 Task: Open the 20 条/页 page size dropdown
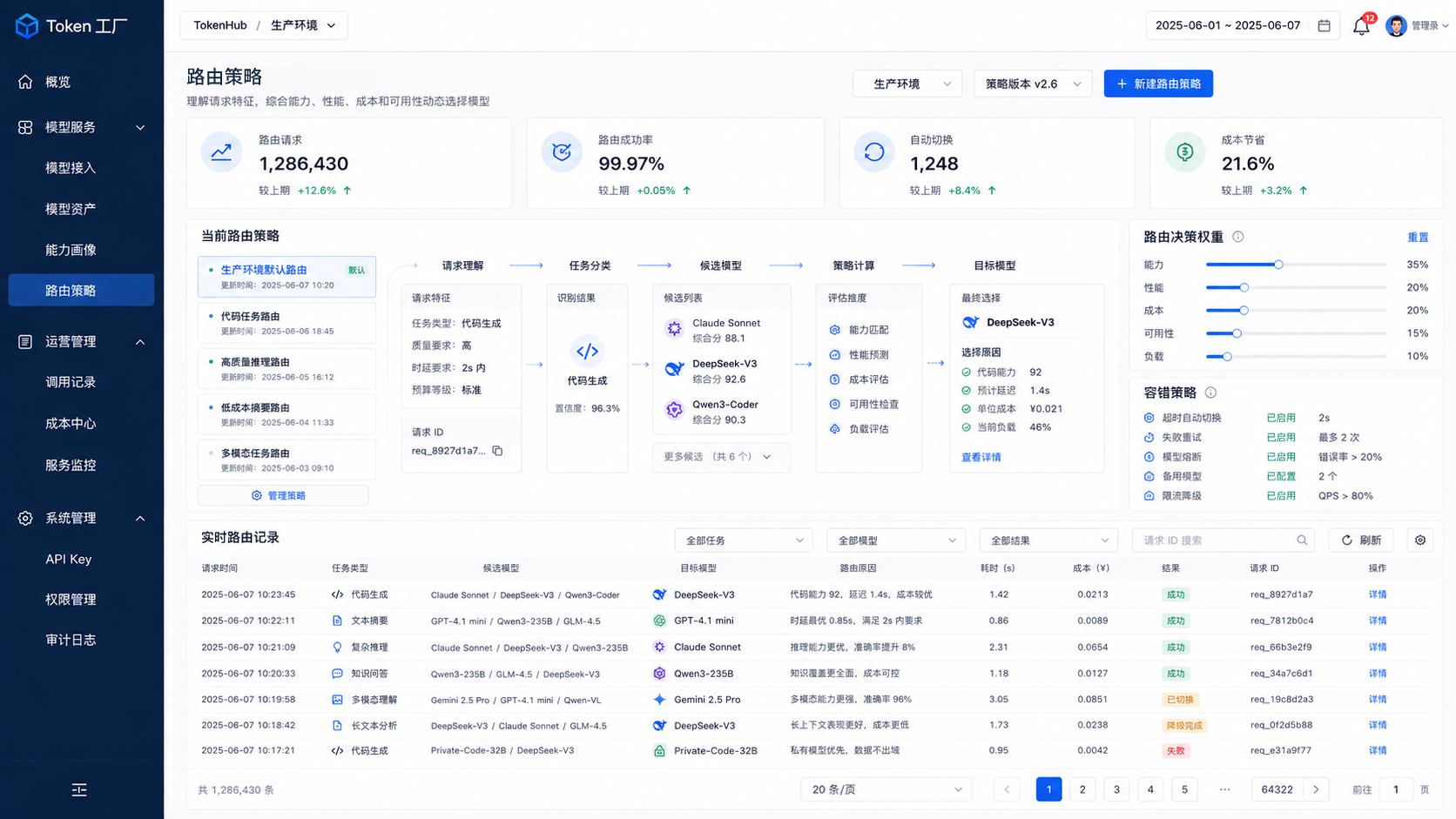(x=886, y=789)
